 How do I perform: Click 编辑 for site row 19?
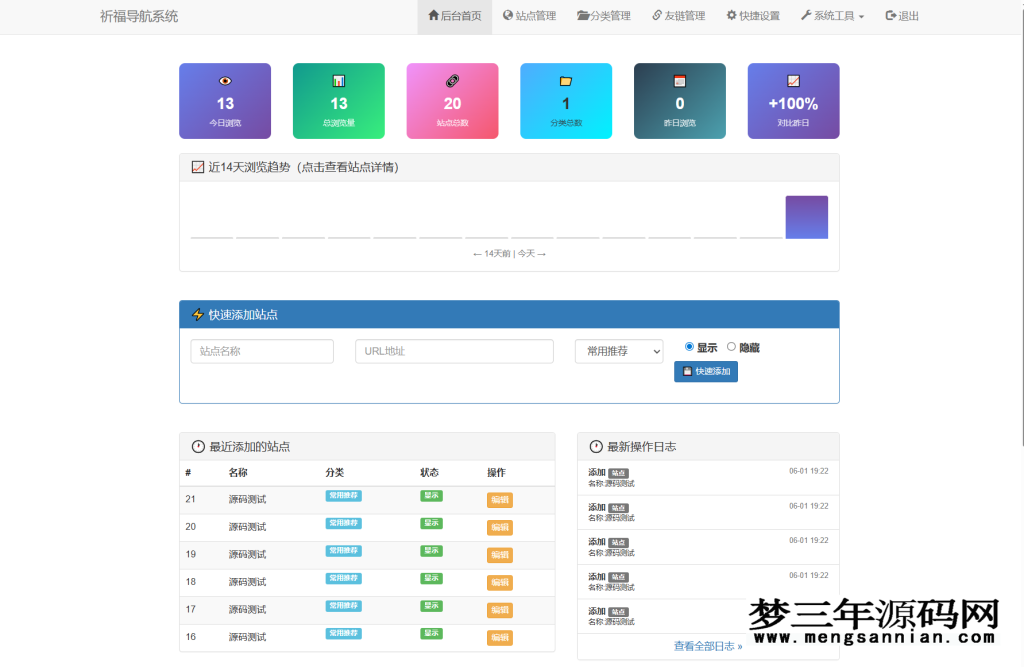tap(500, 555)
